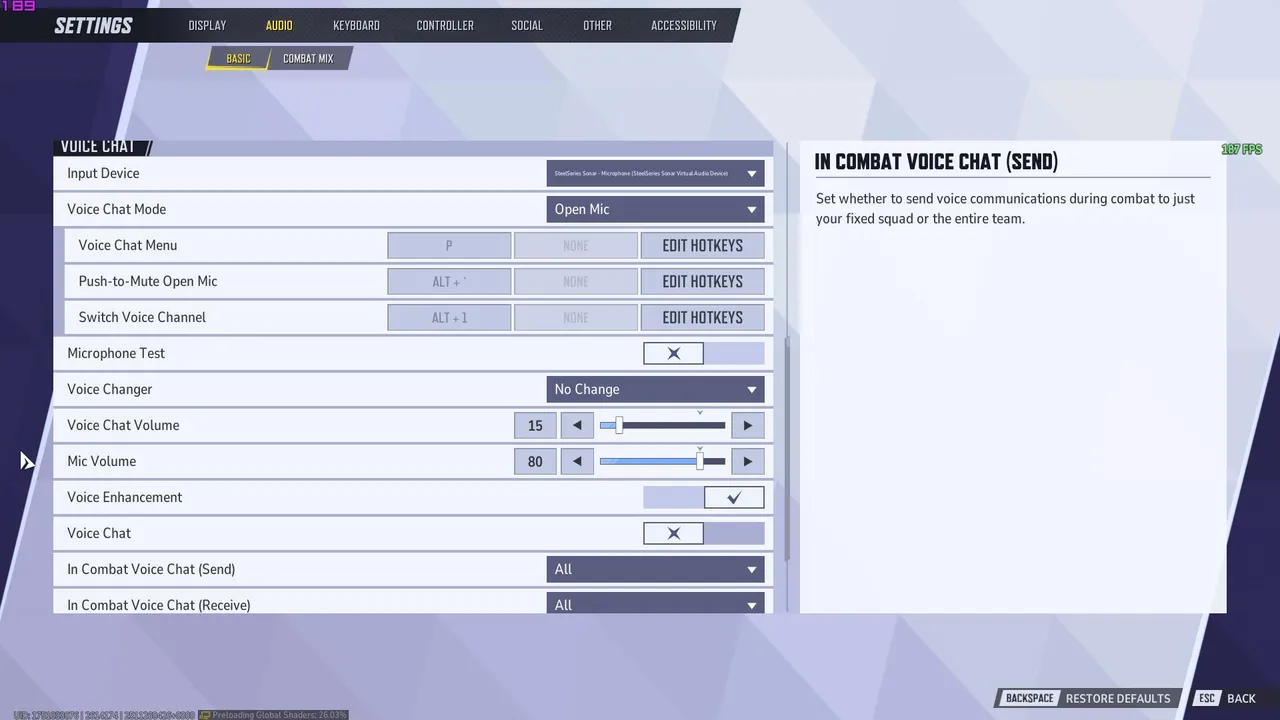Expand the Voice Changer dropdown

coord(656,389)
